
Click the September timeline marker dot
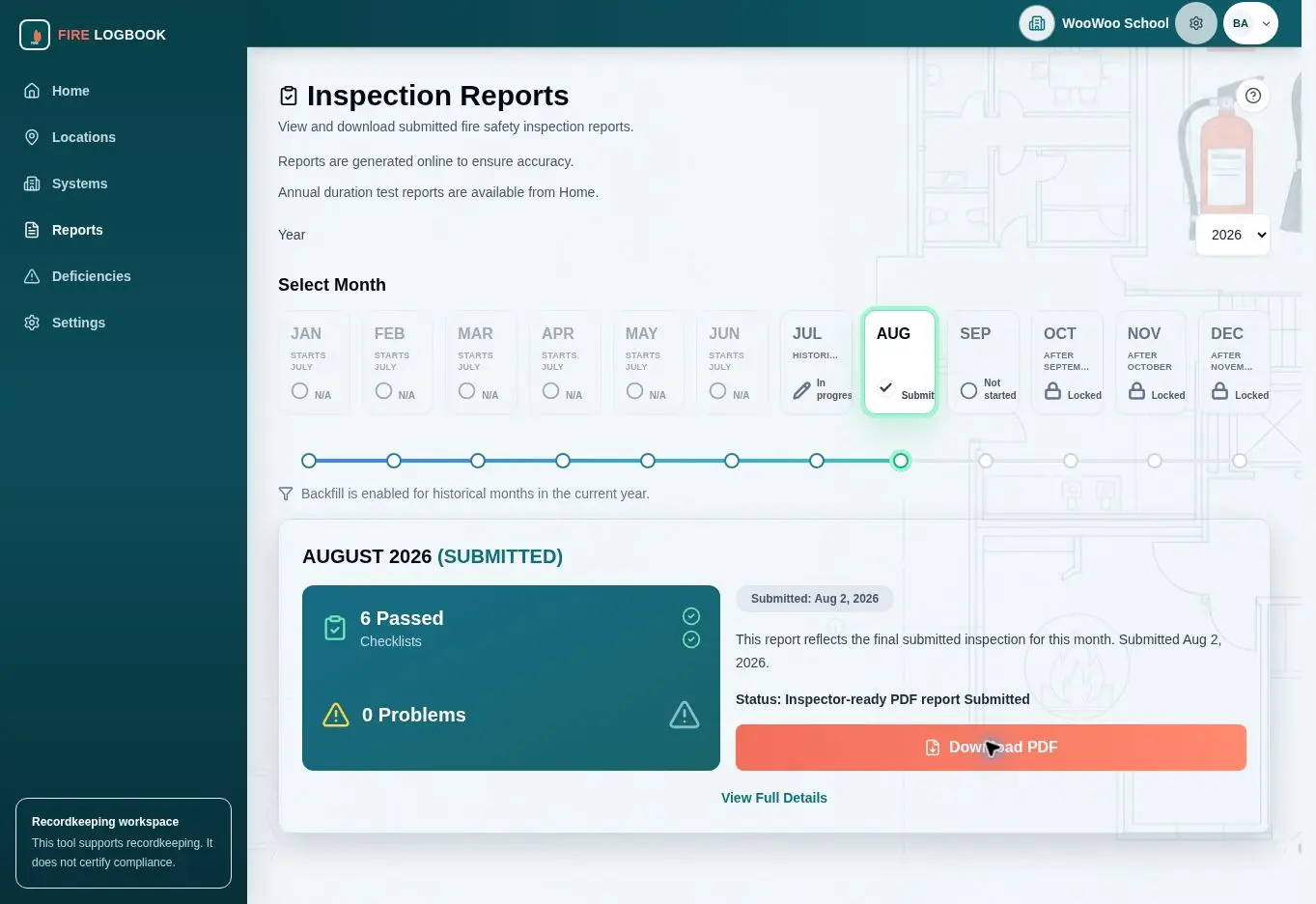[x=986, y=461]
